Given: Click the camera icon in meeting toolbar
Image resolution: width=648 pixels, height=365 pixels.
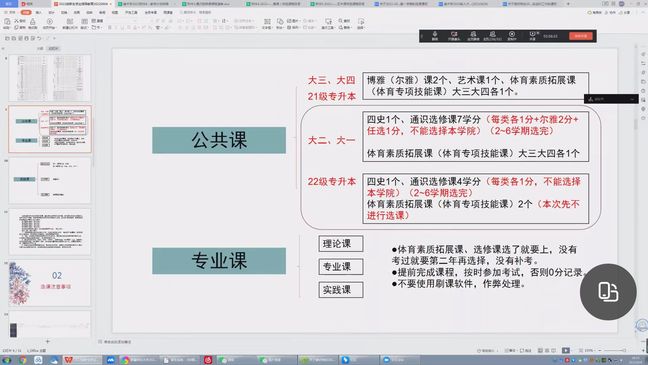Looking at the screenshot, I should 454,36.
